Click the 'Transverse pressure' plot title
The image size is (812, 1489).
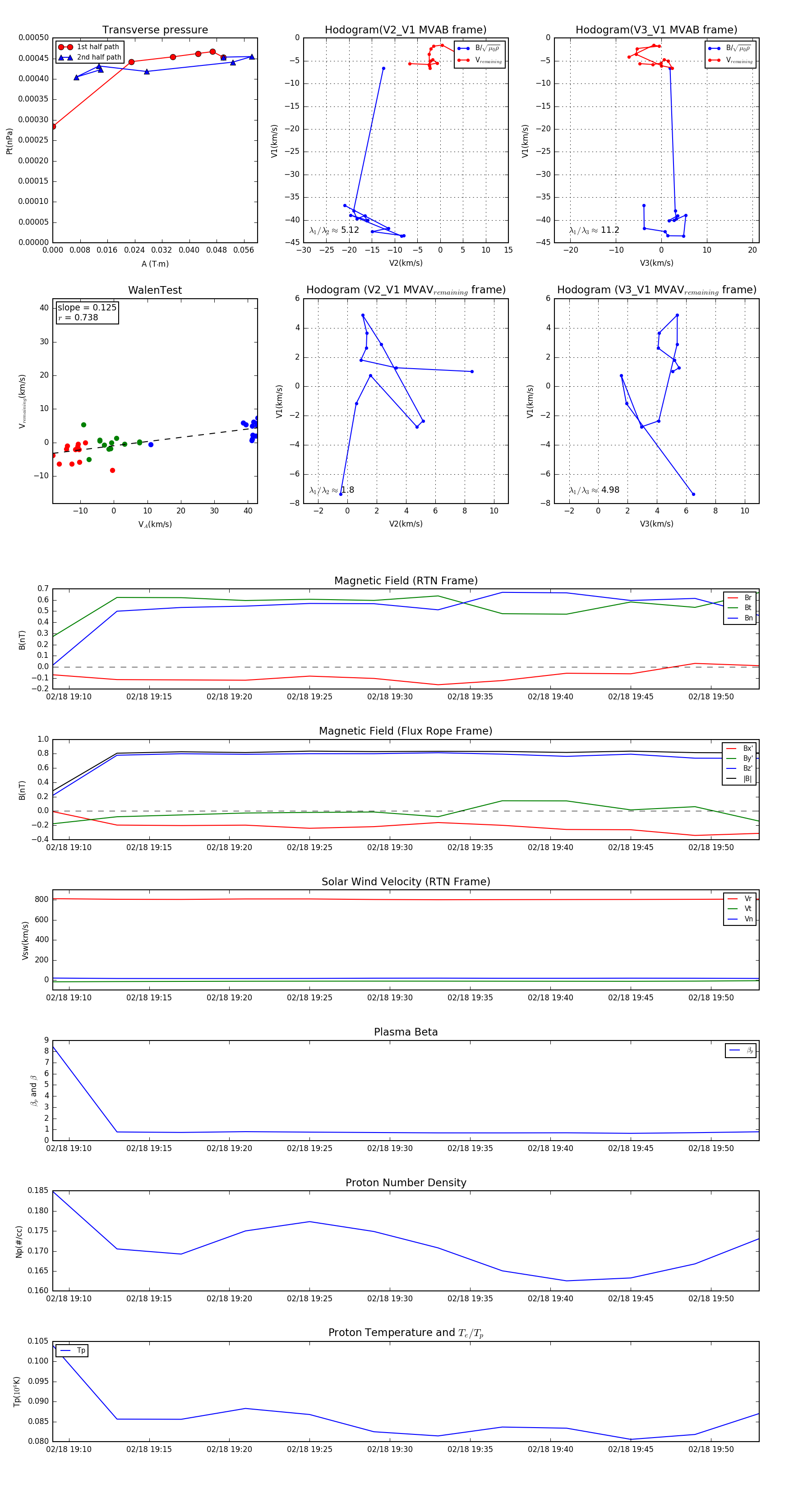[155, 30]
